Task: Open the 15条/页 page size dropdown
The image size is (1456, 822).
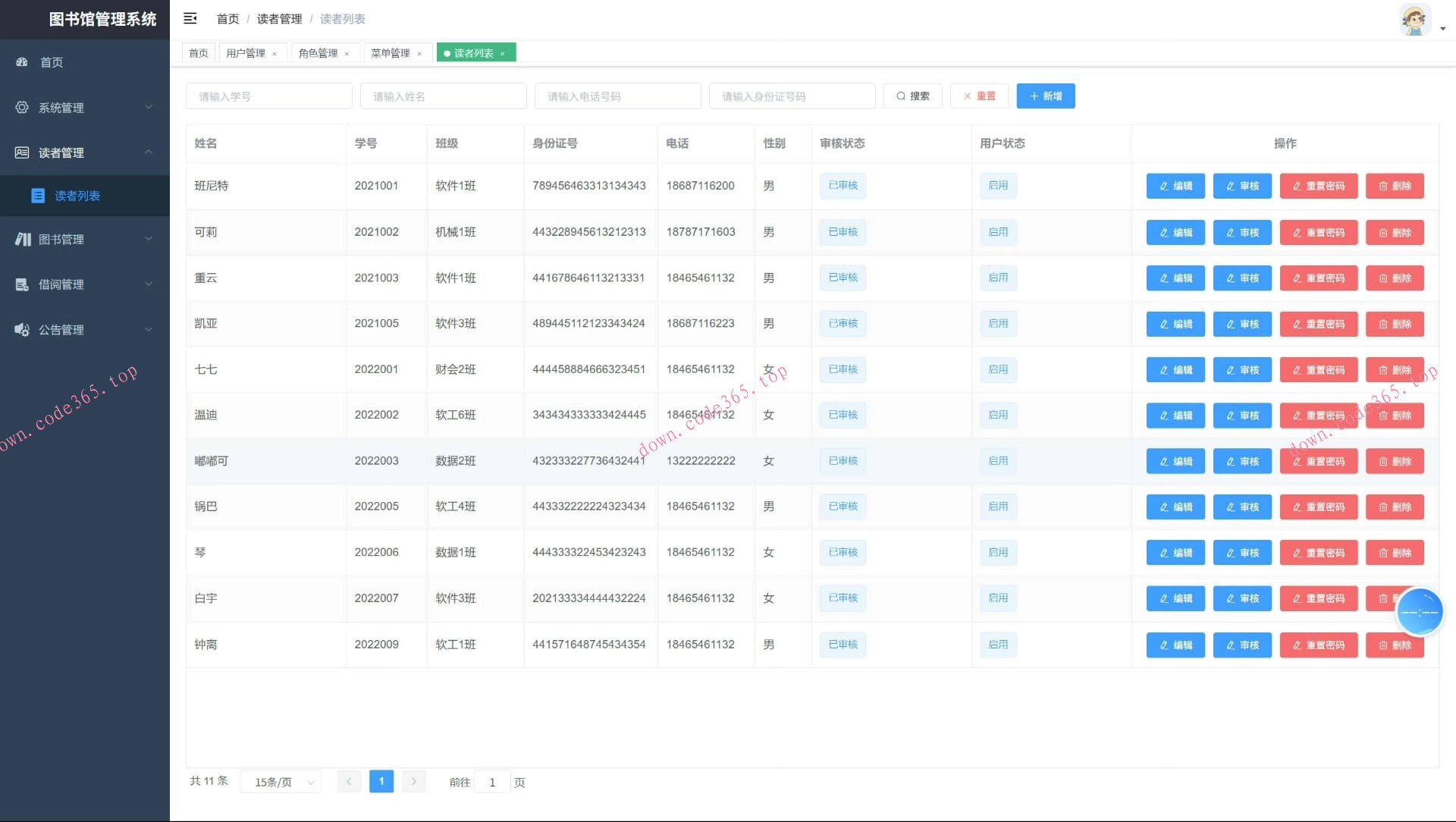Action: click(281, 782)
